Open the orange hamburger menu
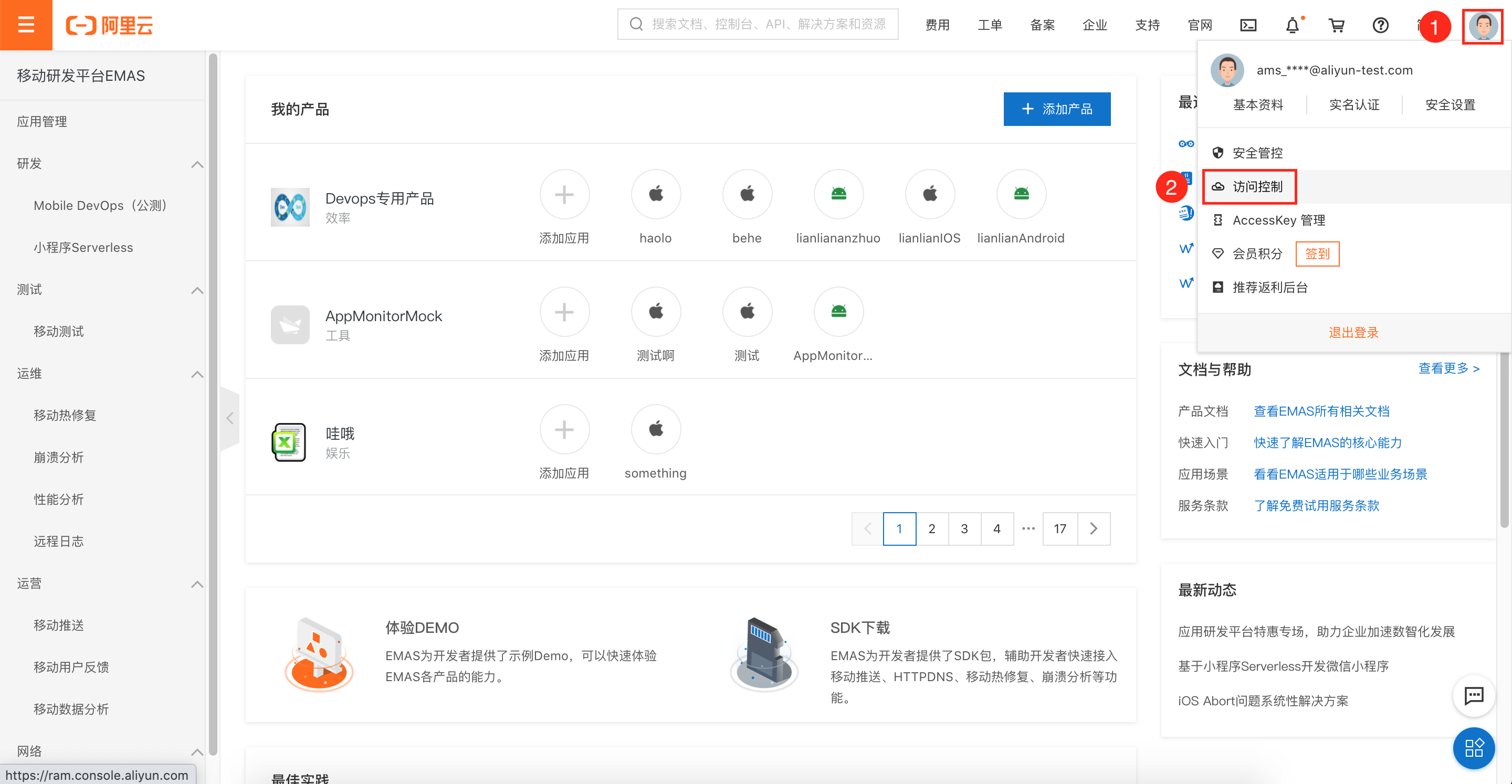Image resolution: width=1512 pixels, height=784 pixels. tap(26, 25)
